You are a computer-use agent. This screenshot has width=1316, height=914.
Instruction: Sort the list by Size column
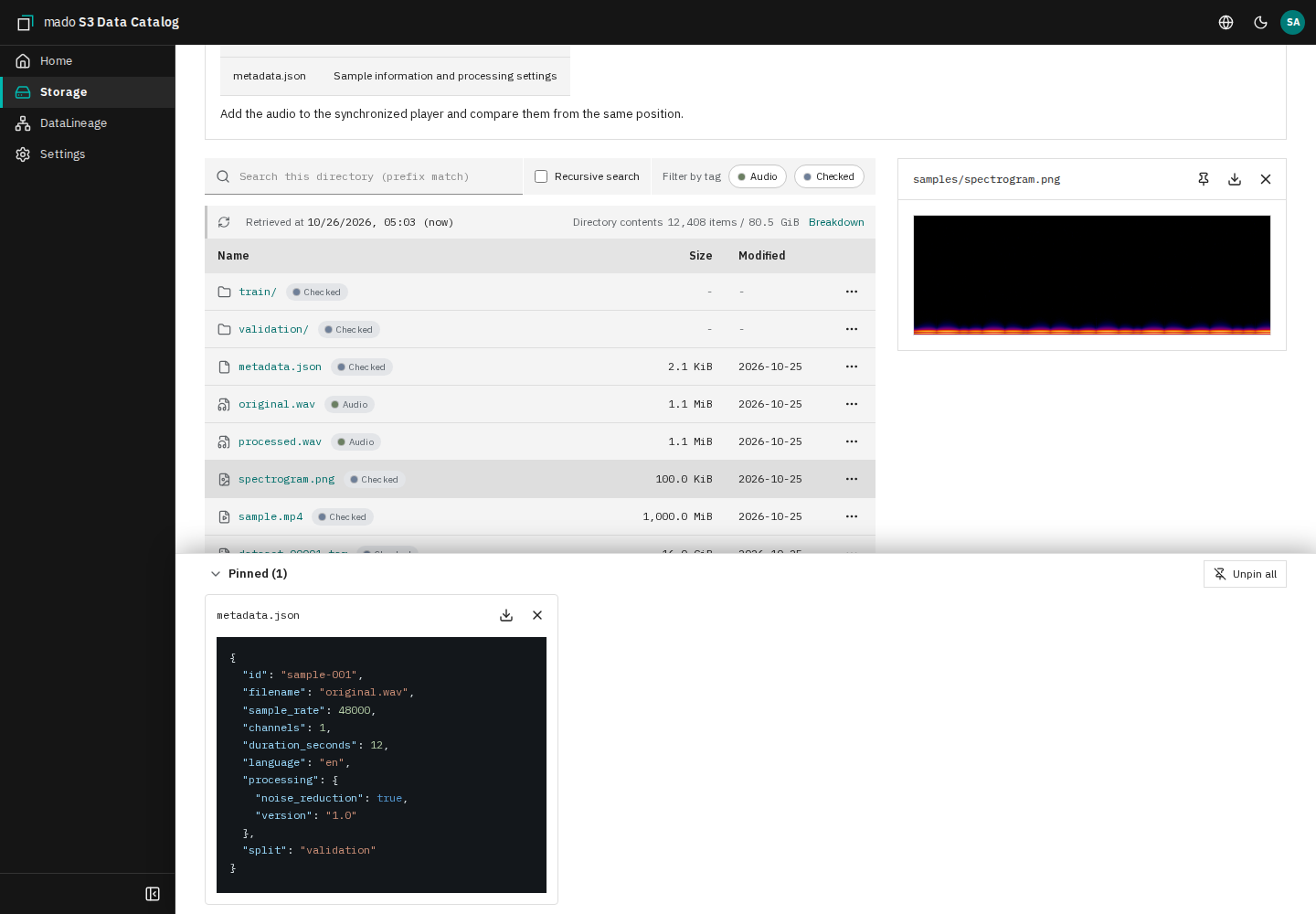coord(701,256)
